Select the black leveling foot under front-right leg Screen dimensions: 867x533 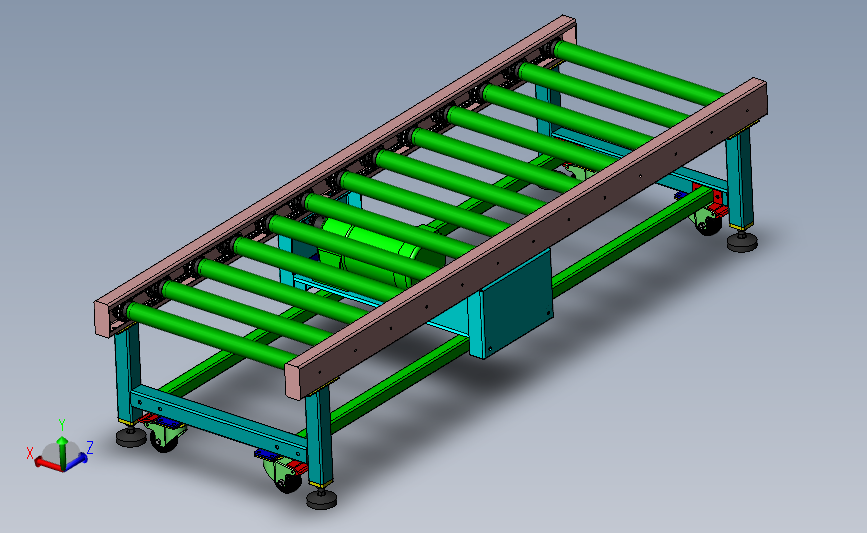[321, 499]
